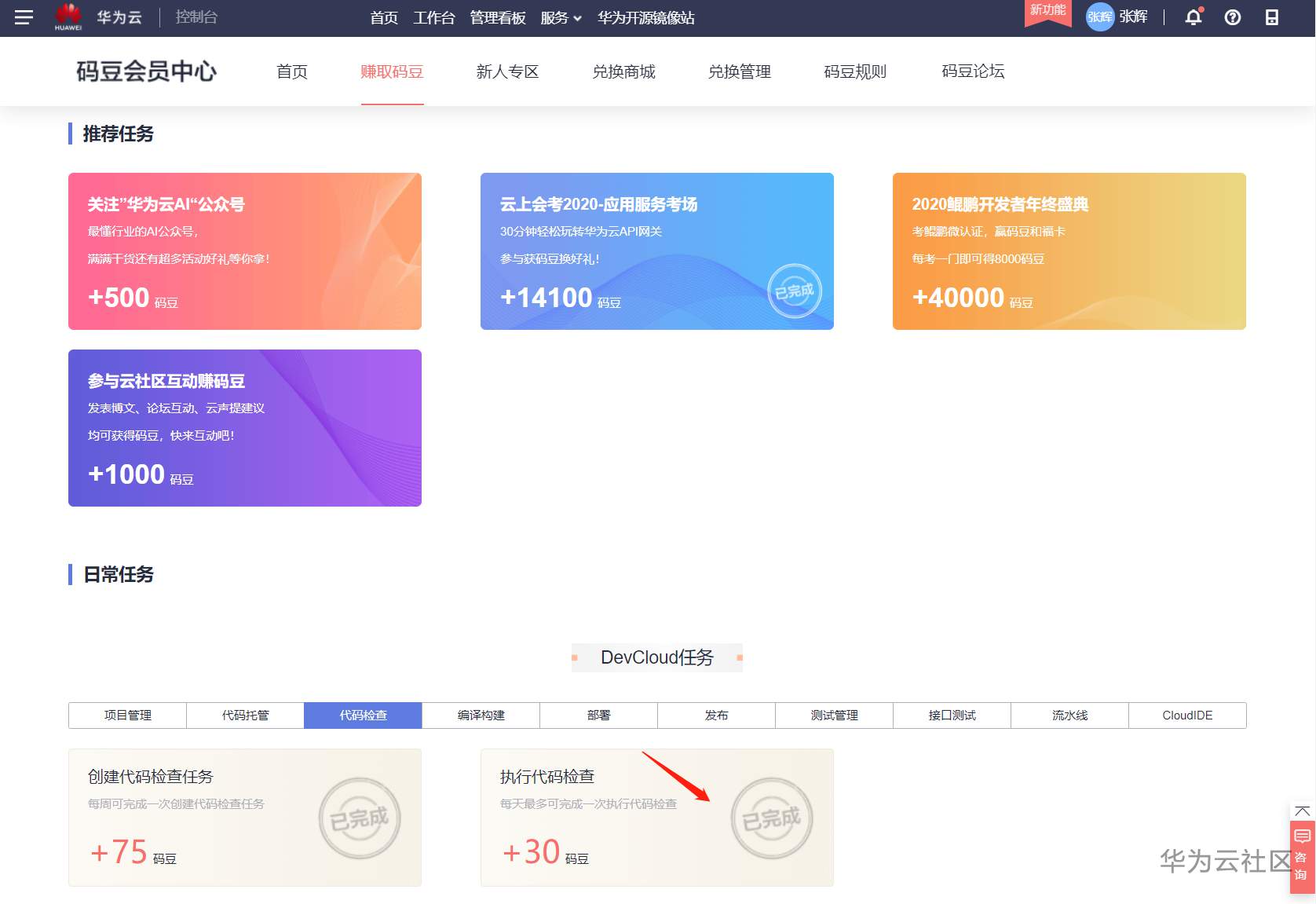Open the 云上会考2020-应用服务考场 card
This screenshot has width=1316, height=904.
(x=657, y=251)
